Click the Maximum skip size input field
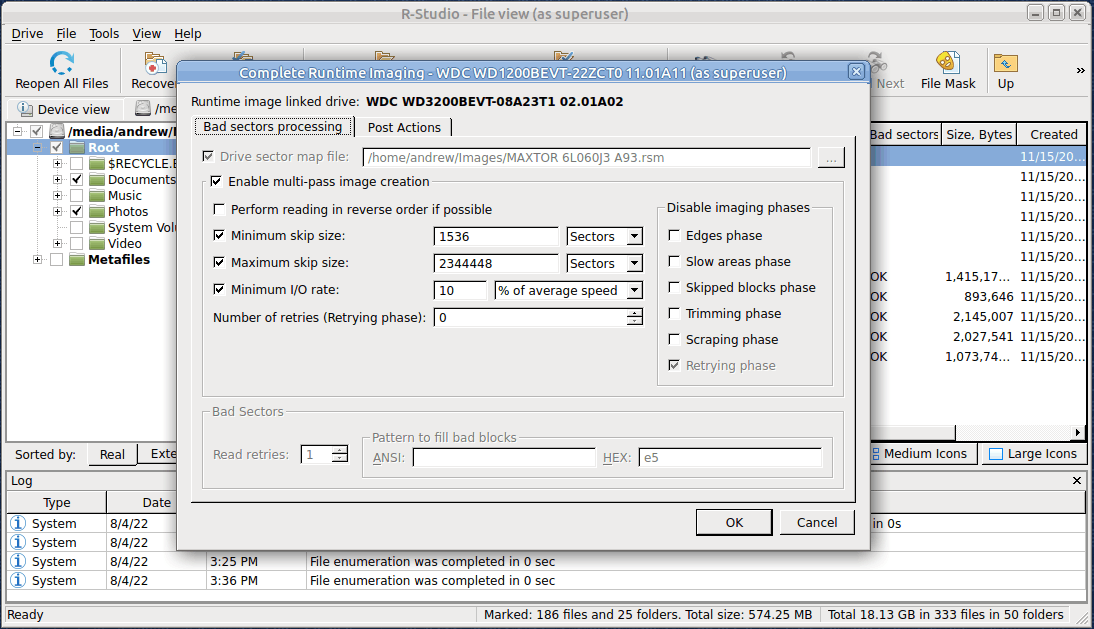The height and width of the screenshot is (629, 1094). coord(496,264)
